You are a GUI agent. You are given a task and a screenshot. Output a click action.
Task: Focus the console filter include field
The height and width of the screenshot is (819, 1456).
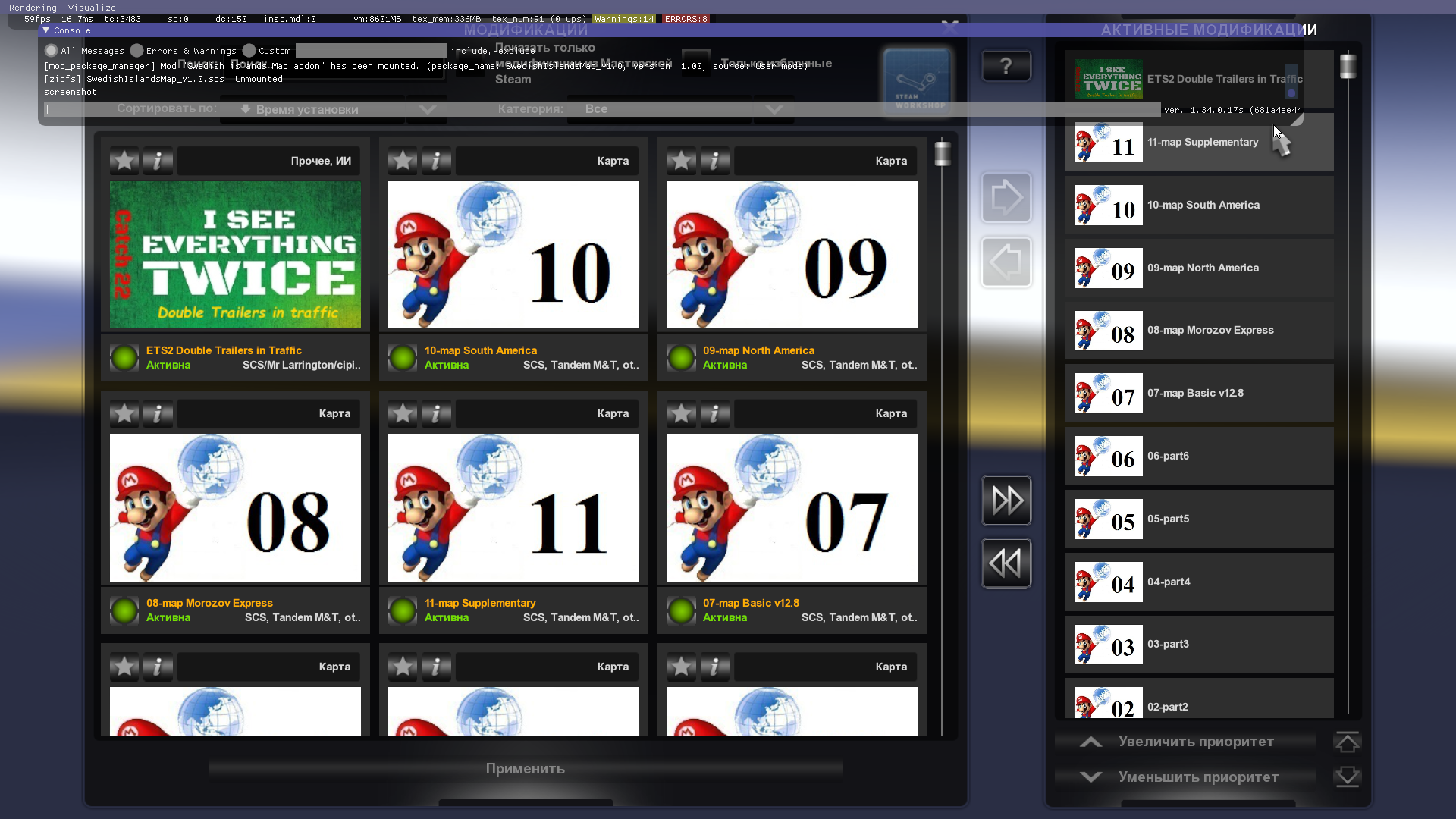371,51
